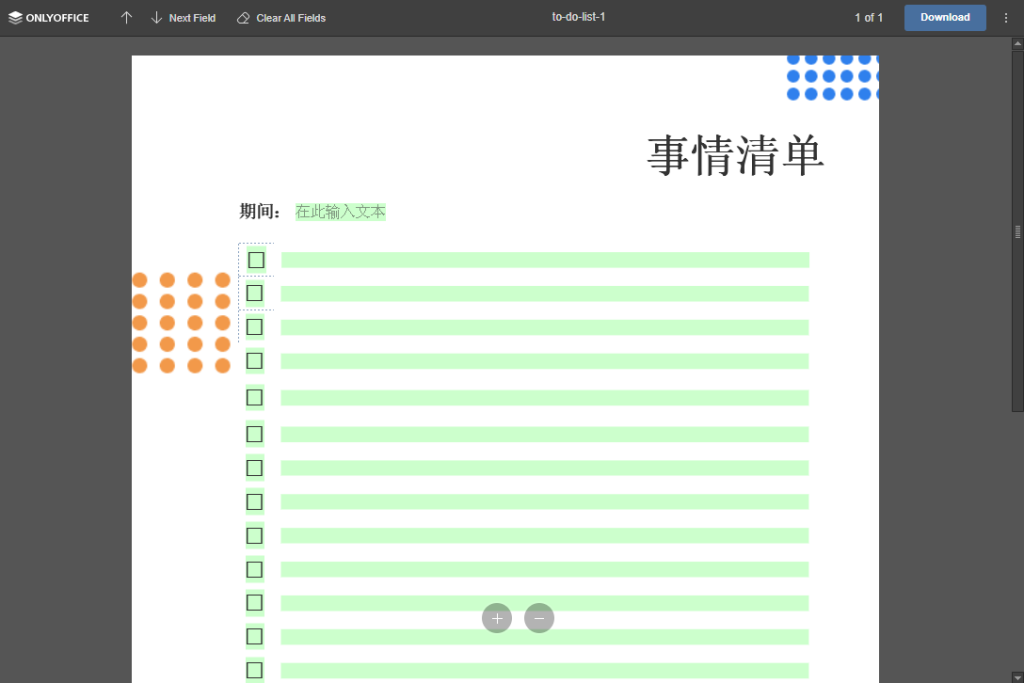Check the second to-do list checkbox
Image resolution: width=1024 pixels, height=683 pixels.
coord(255,292)
